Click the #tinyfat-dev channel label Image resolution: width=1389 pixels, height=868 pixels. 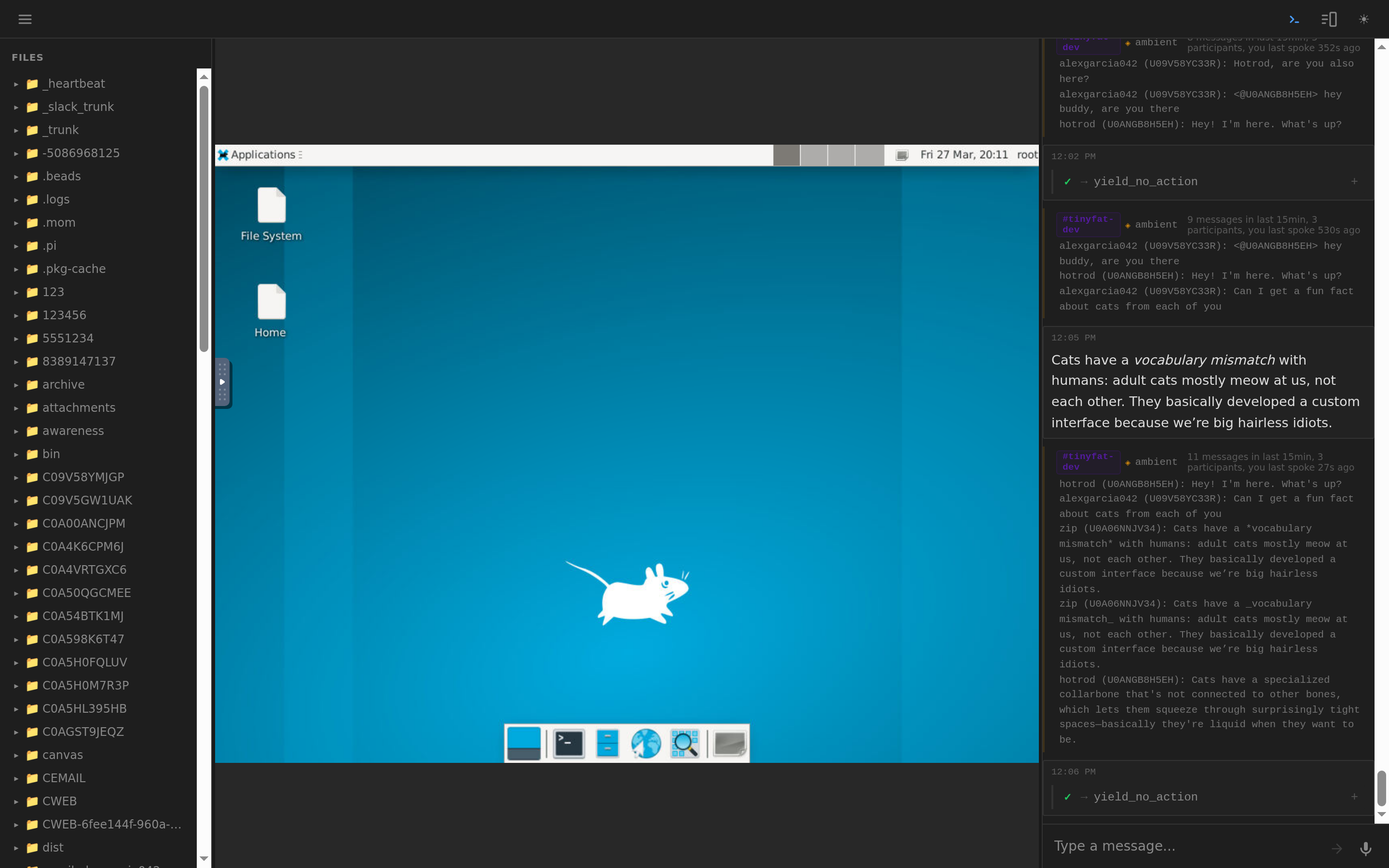[x=1088, y=461]
